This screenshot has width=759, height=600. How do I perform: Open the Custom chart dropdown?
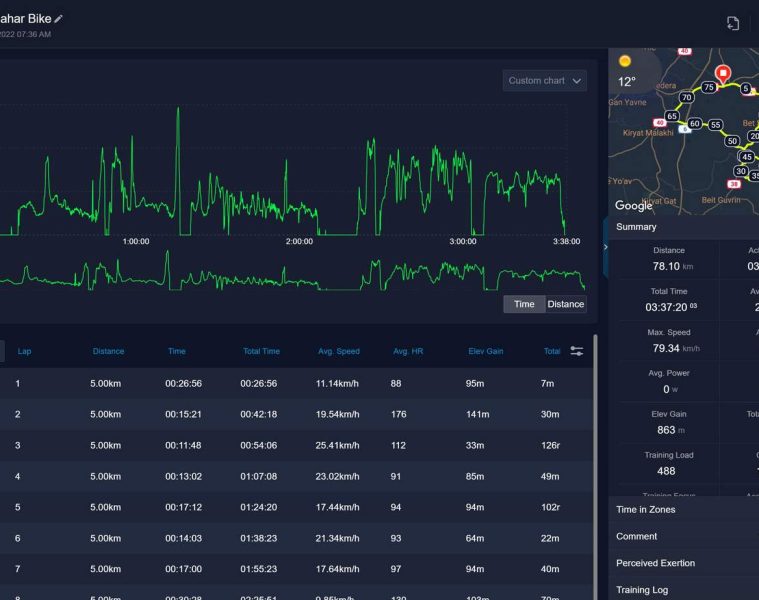point(545,81)
